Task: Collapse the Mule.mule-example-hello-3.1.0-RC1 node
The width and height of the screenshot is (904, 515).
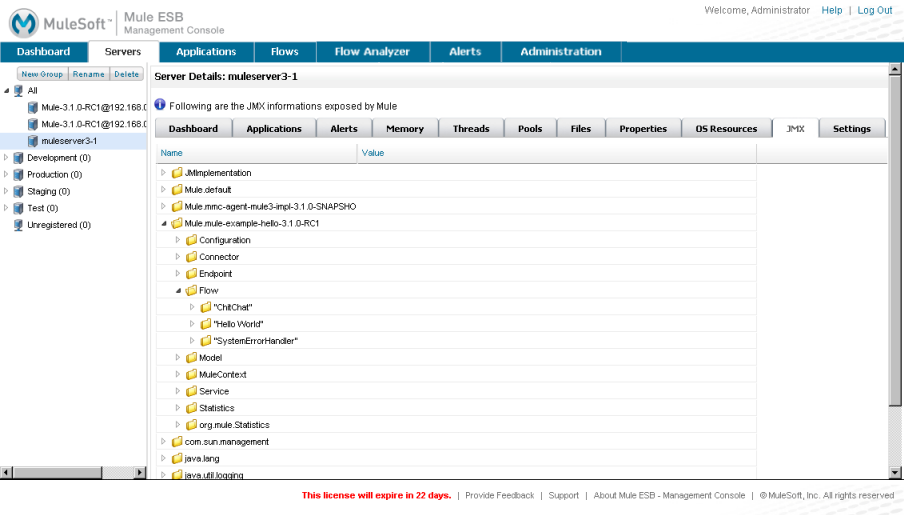Action: 164,223
